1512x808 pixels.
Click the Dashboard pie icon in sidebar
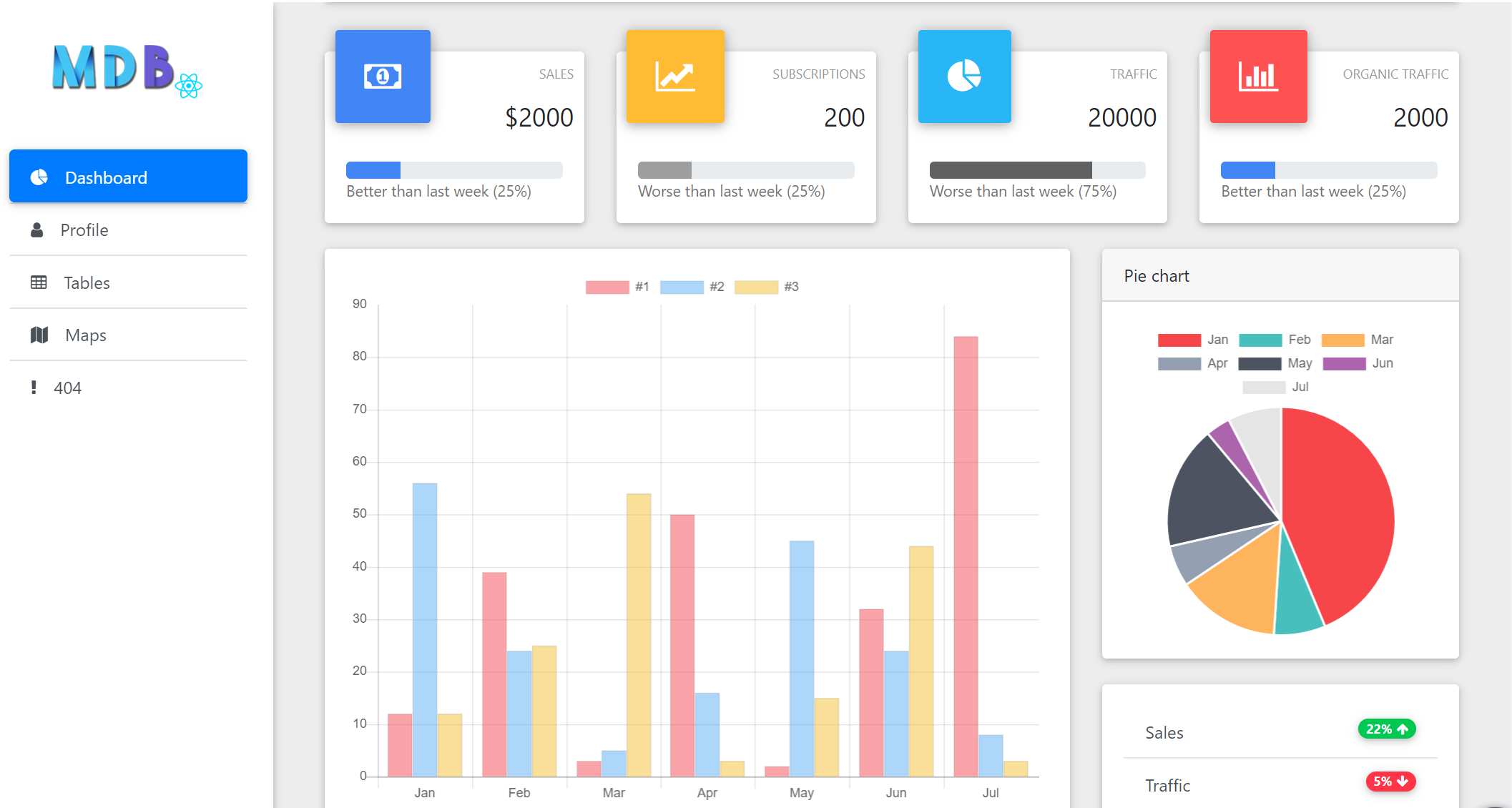click(39, 176)
